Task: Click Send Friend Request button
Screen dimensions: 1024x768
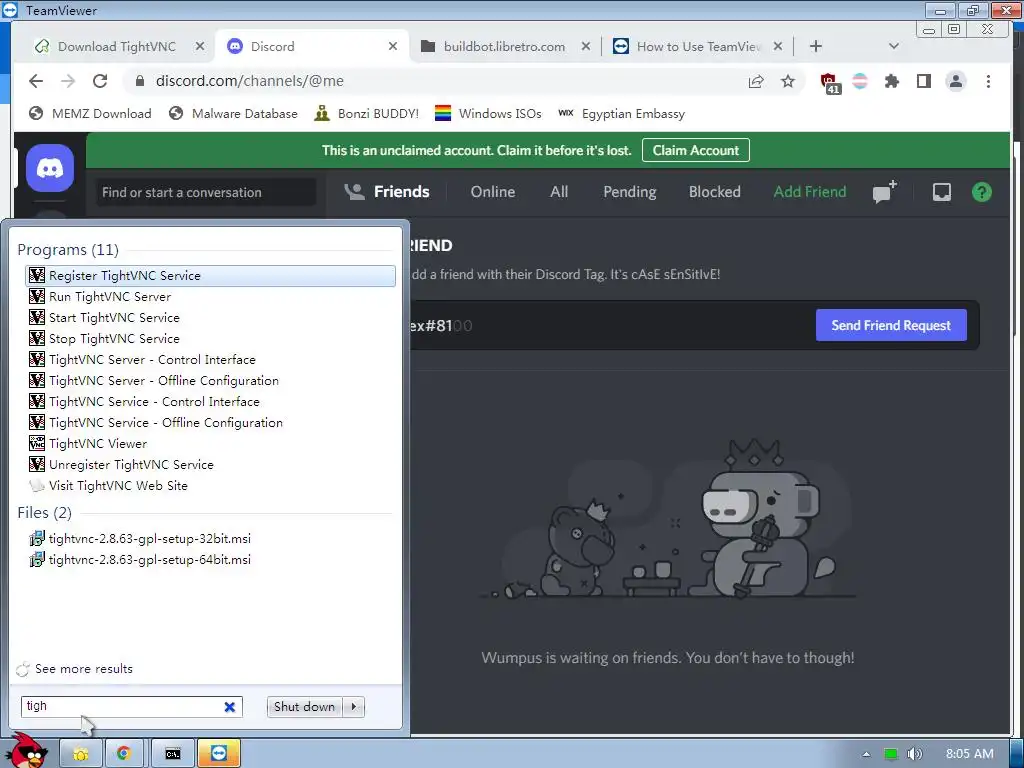Action: click(x=891, y=325)
